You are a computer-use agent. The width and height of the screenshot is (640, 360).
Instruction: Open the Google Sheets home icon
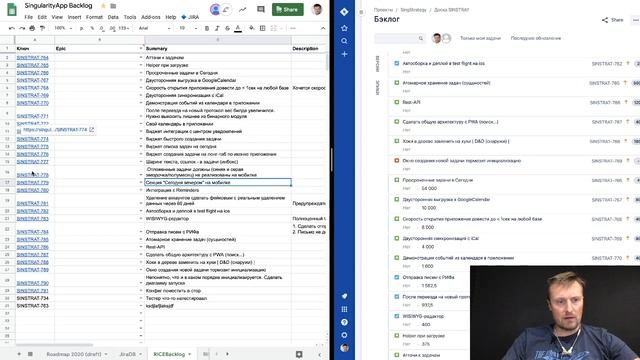tap(11, 9)
